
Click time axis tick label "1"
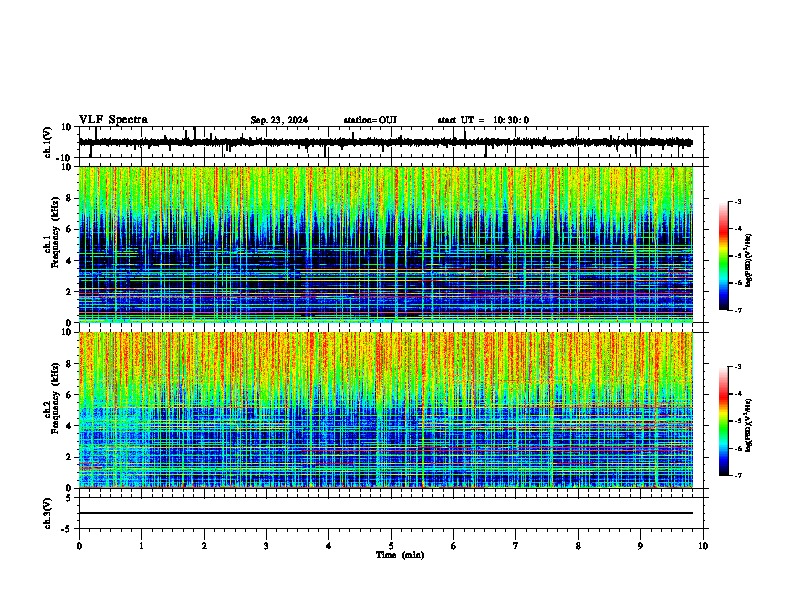[142, 546]
